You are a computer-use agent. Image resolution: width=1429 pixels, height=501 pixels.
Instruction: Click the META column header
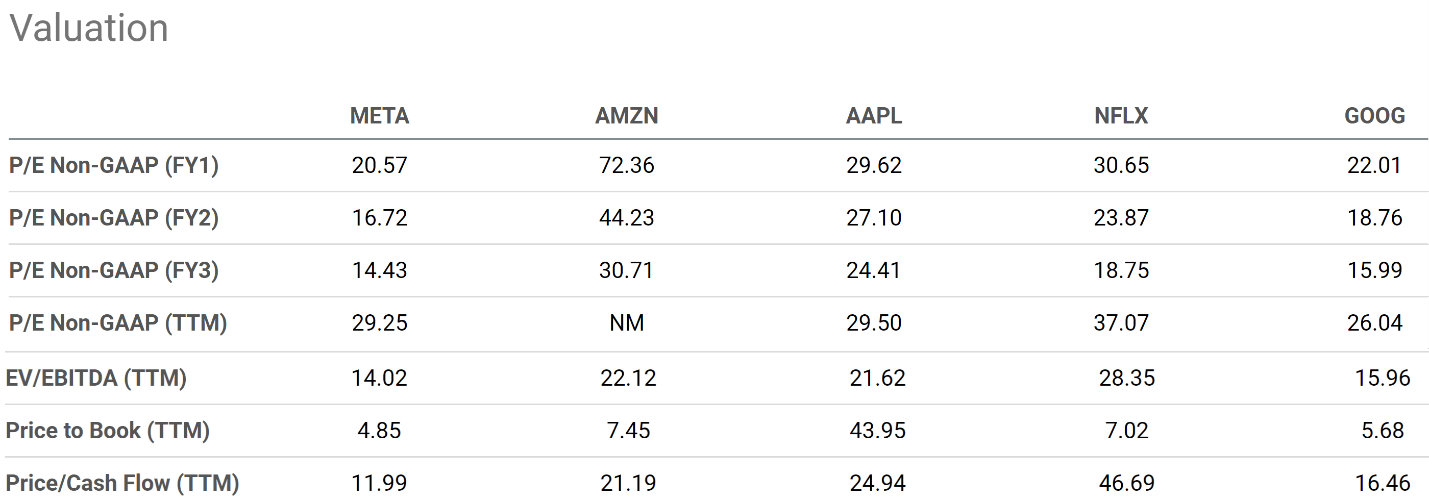point(379,116)
